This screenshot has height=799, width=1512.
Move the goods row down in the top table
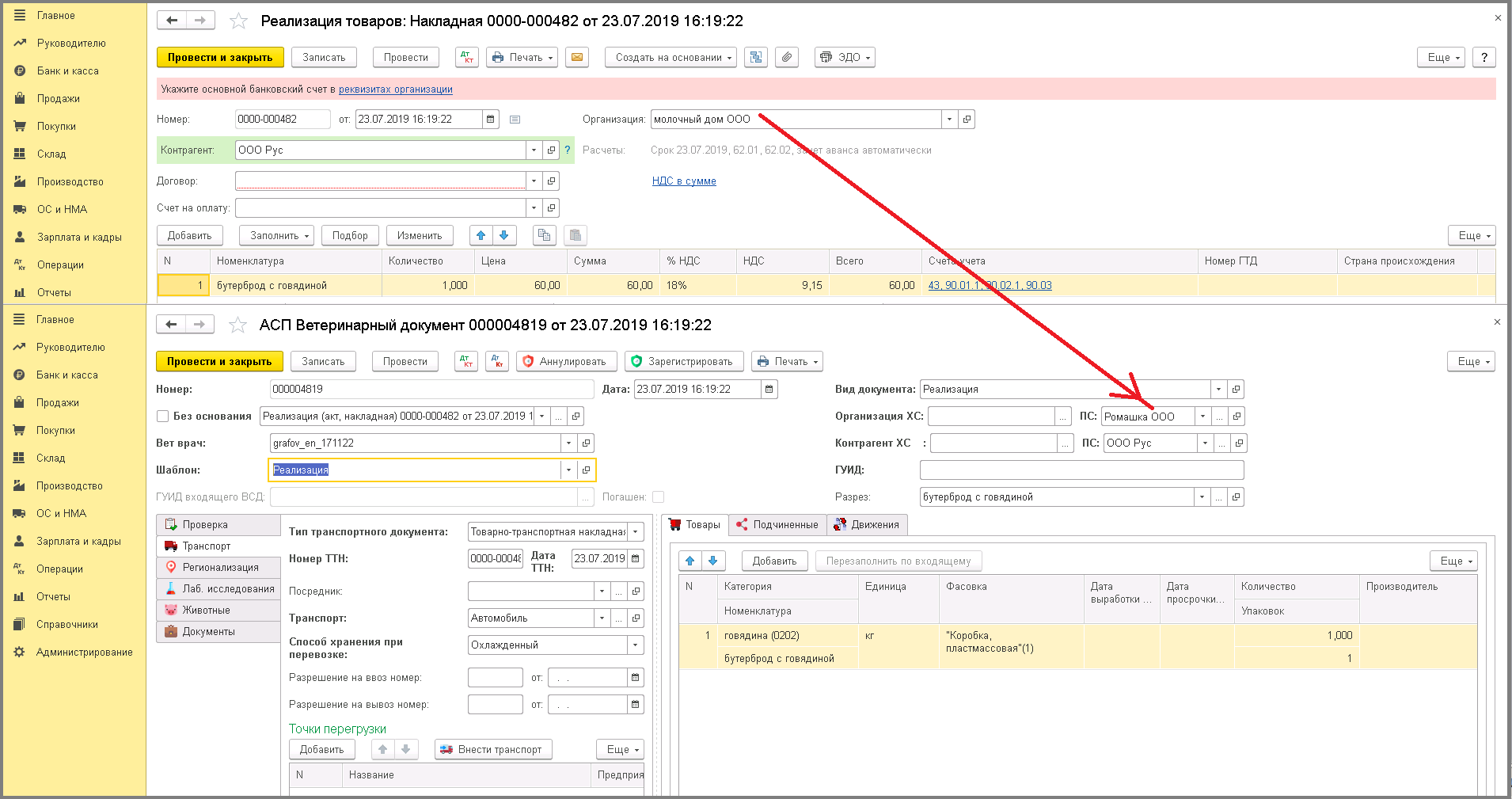(x=504, y=235)
